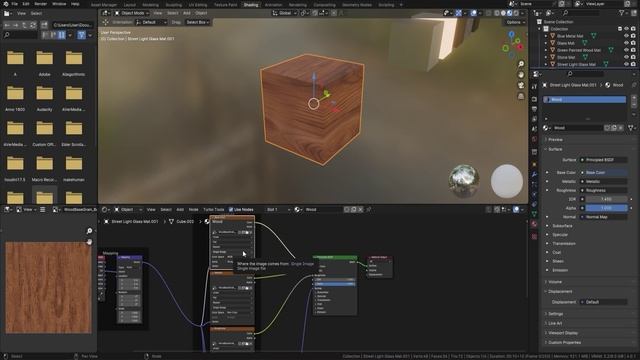Open the File menu
This screenshot has height=360, width=640.
coord(14,4)
